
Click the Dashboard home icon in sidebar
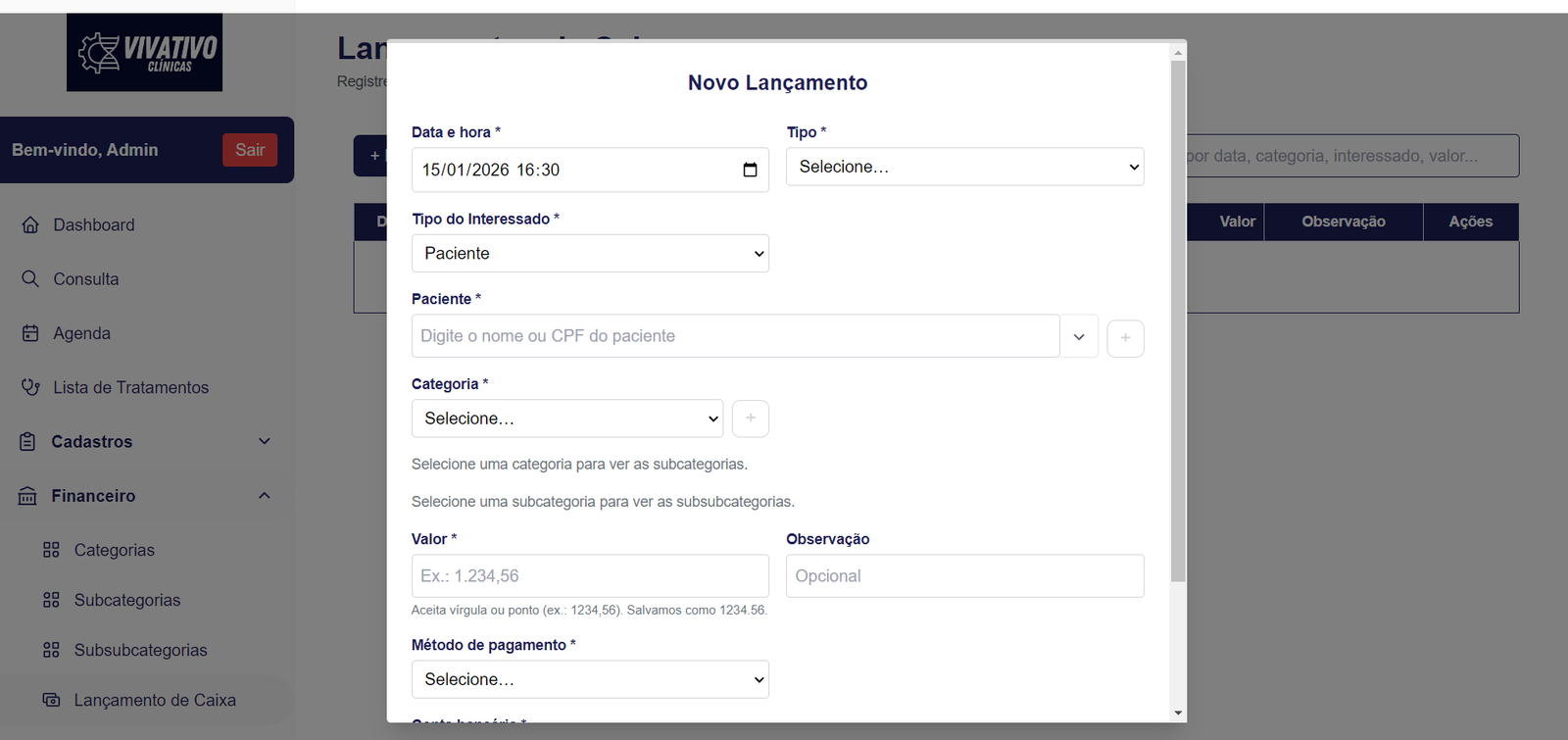tap(30, 224)
